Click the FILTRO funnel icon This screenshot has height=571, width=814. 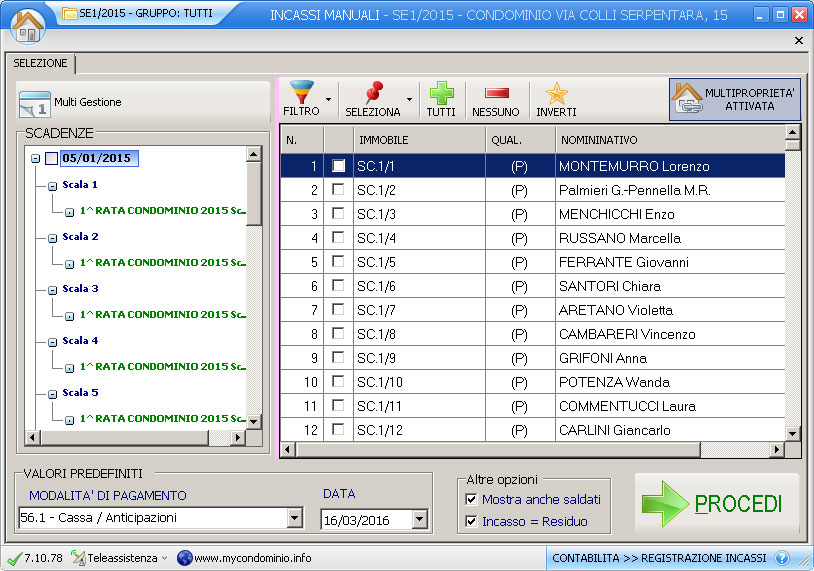300,93
